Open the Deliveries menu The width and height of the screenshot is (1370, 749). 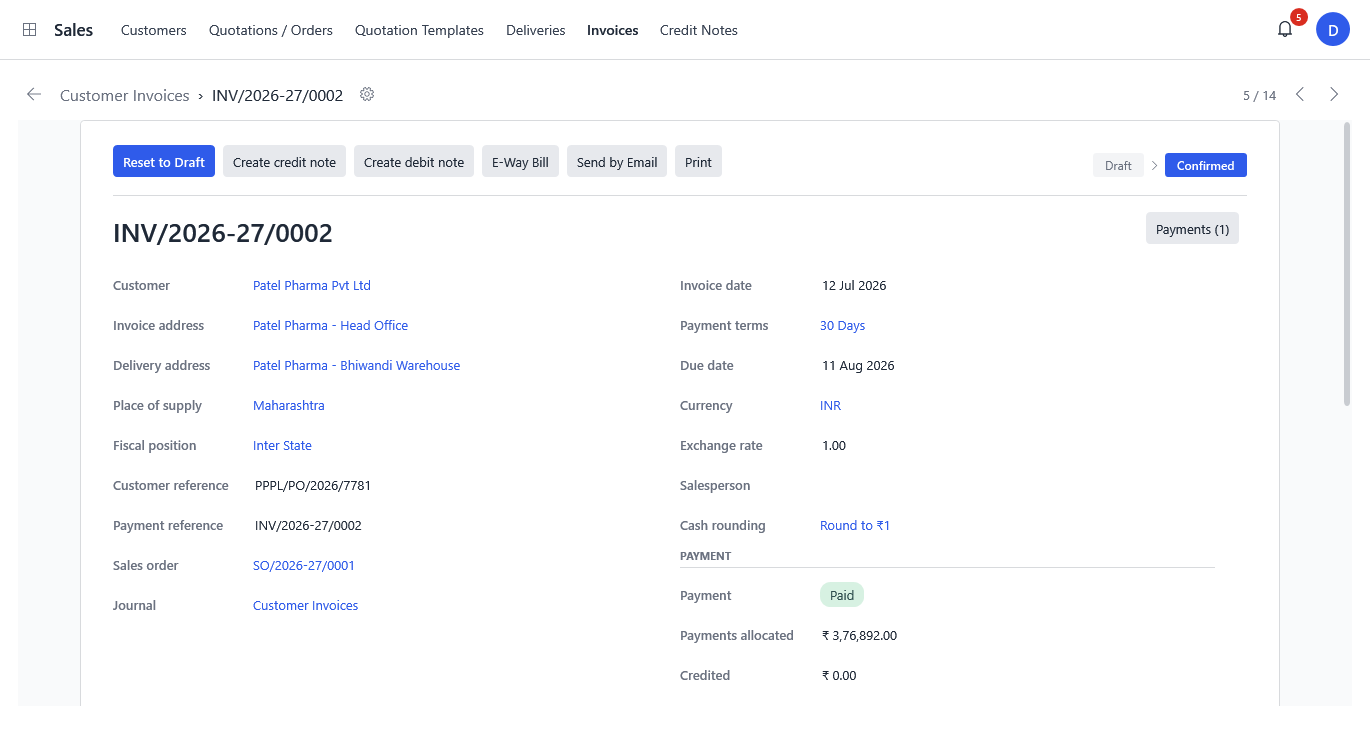[536, 30]
